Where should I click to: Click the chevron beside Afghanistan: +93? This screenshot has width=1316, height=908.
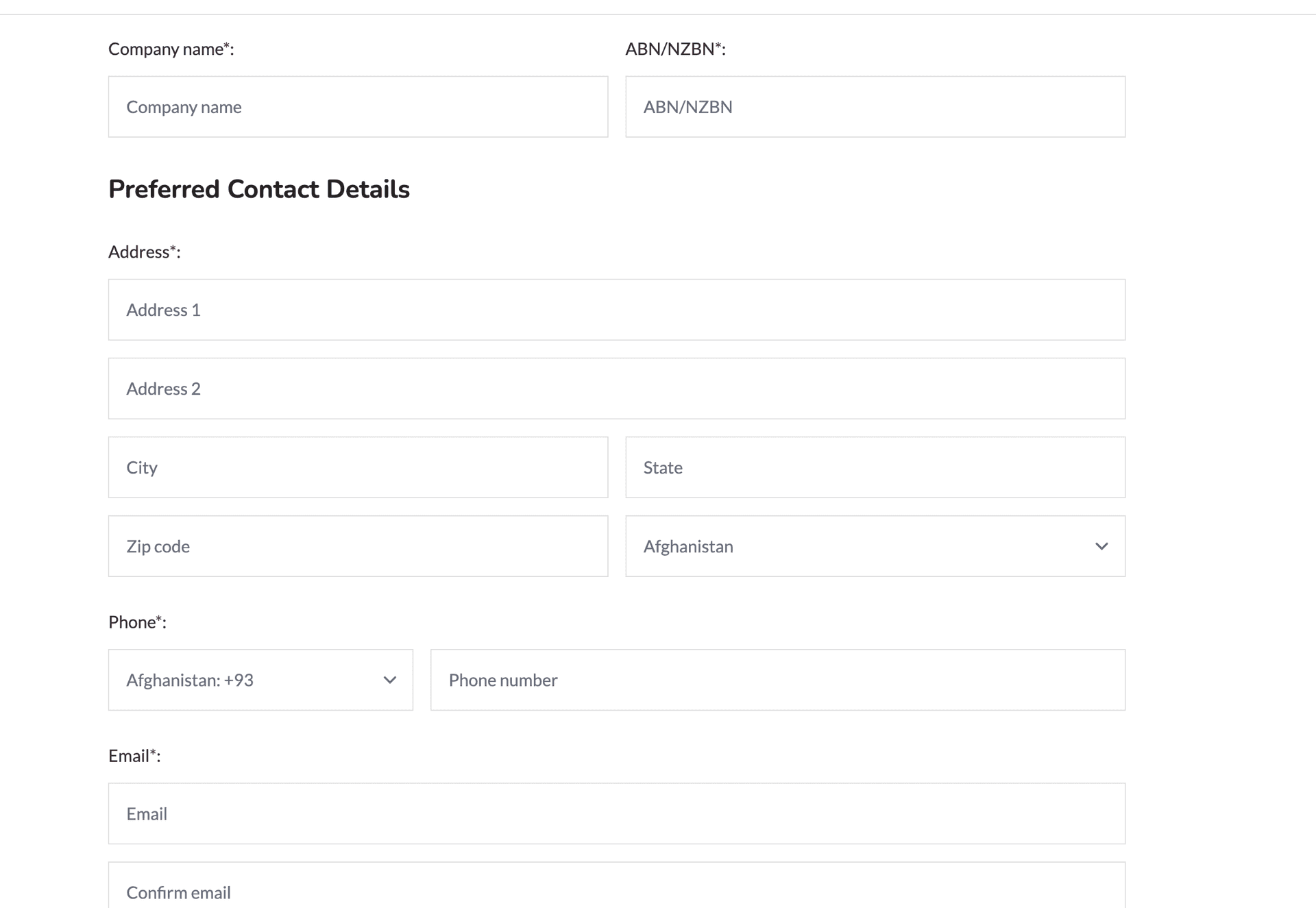(389, 680)
